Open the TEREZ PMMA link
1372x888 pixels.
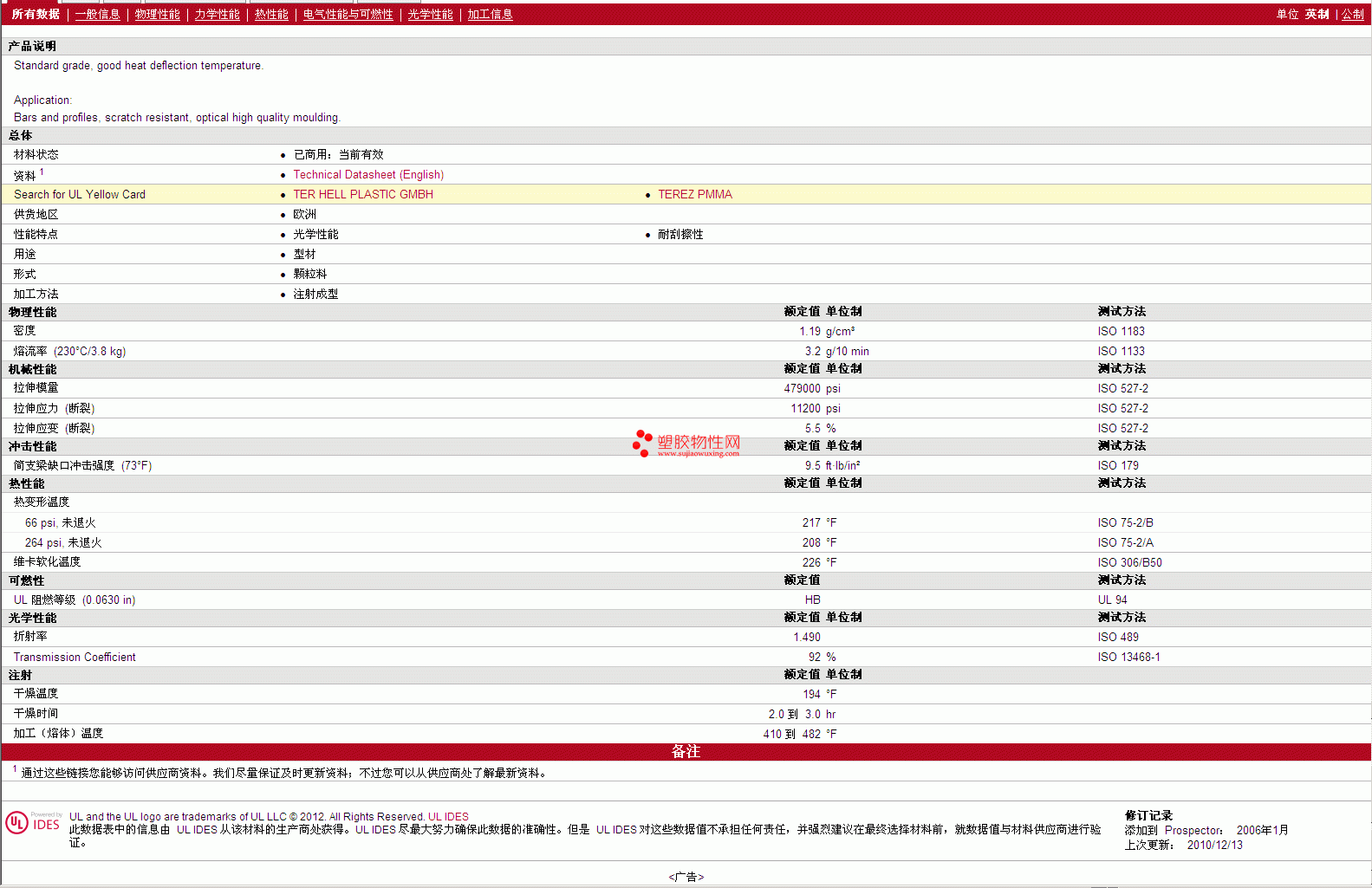[695, 194]
